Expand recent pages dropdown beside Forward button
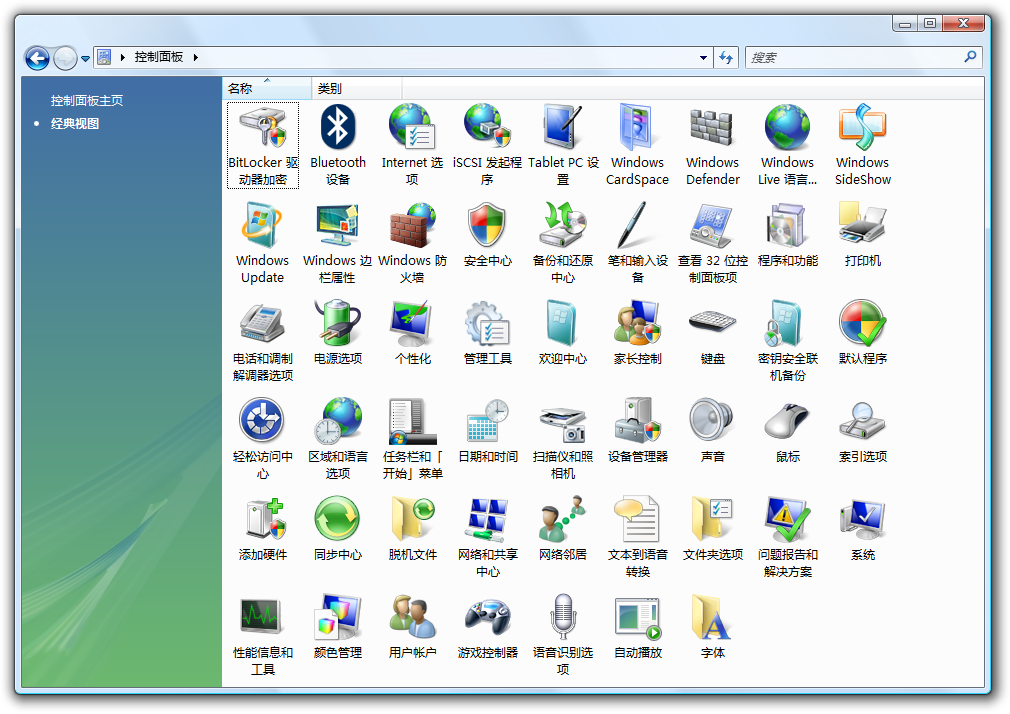Viewport: 1010px width, 714px height. 85,58
